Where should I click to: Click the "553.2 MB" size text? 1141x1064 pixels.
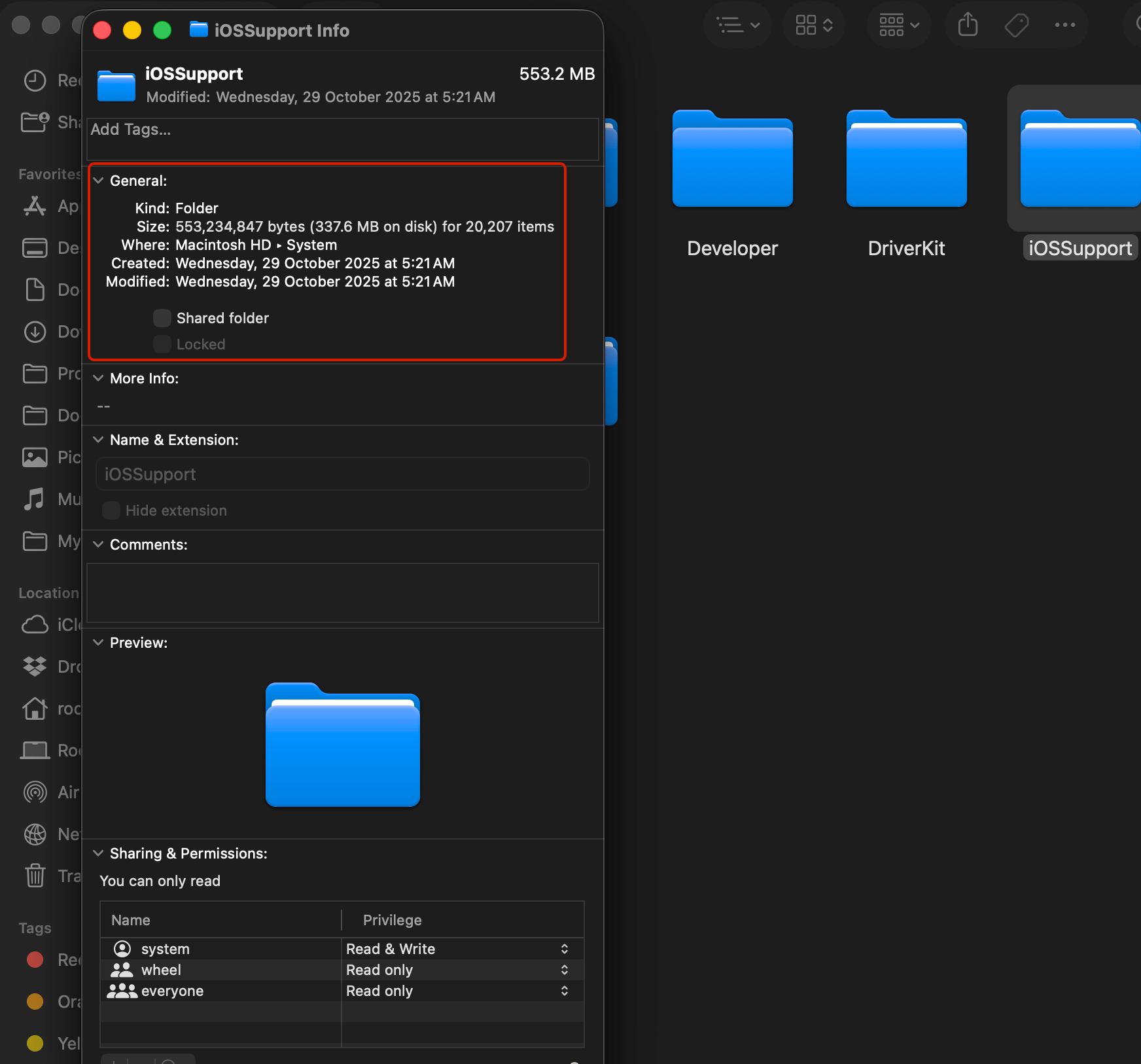(x=557, y=74)
